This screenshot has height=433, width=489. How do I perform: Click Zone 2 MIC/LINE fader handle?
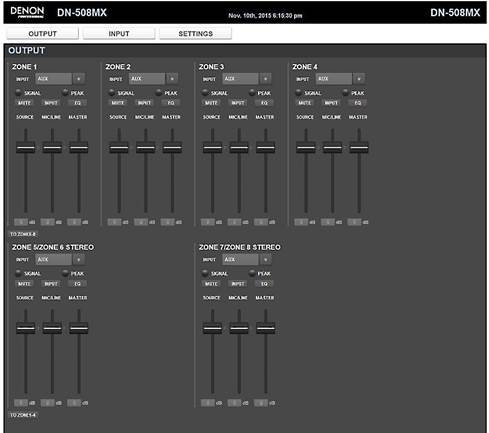(146, 147)
